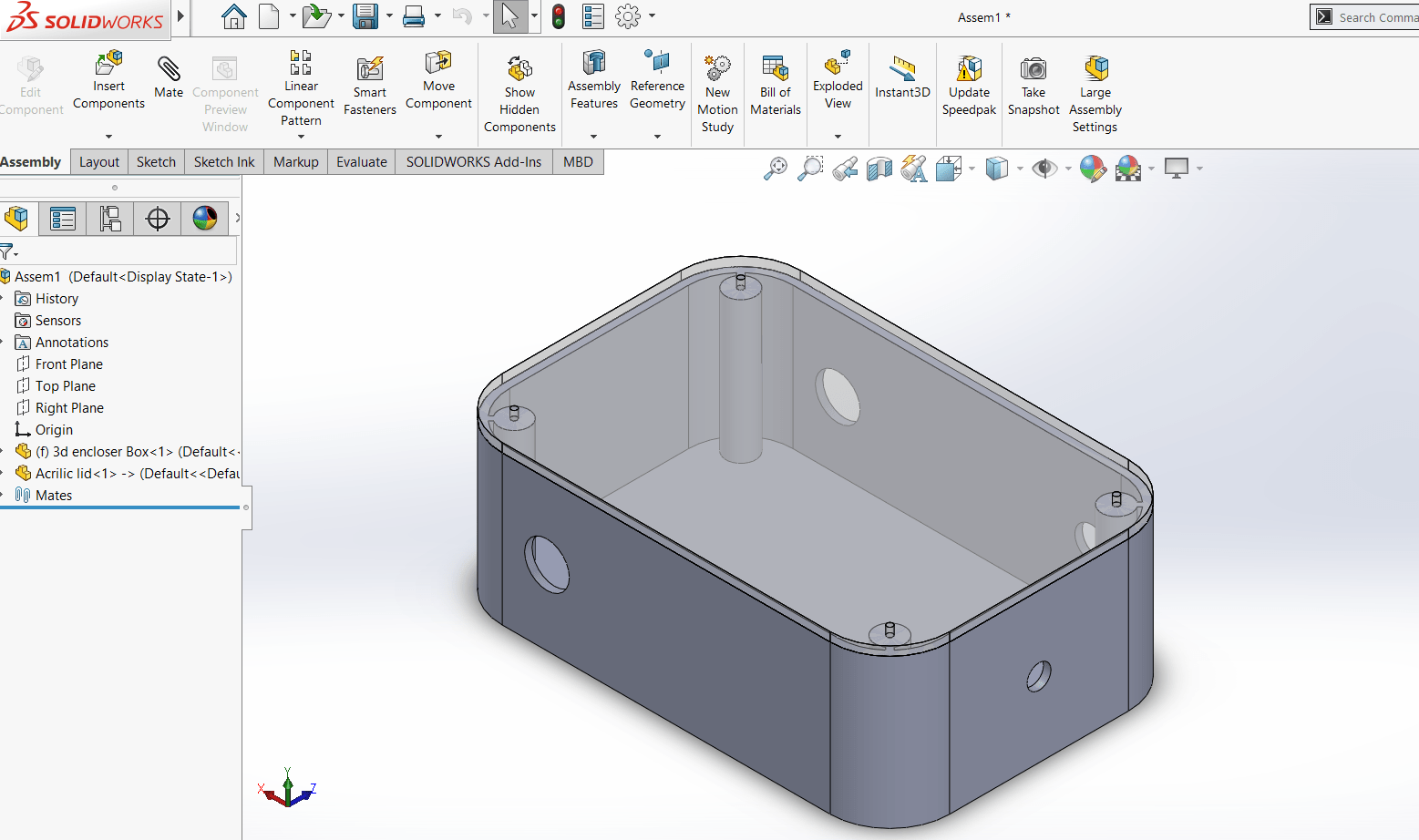Click Edit Appearance color ball

click(x=1093, y=169)
